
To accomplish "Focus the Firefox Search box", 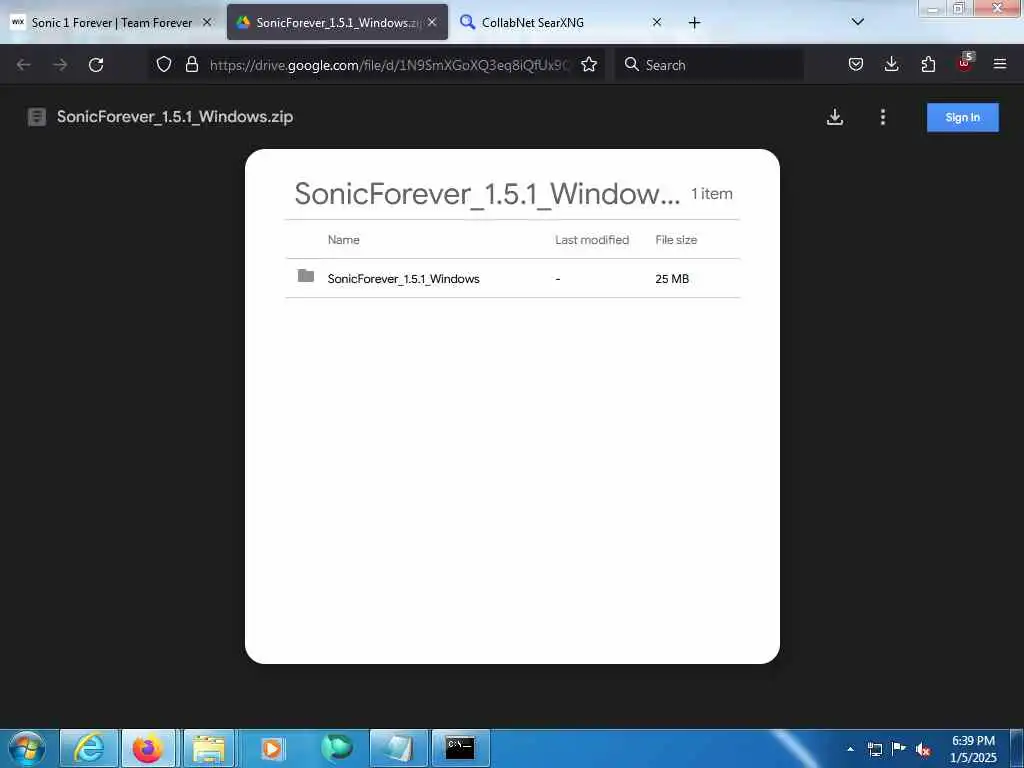I will coord(709,65).
